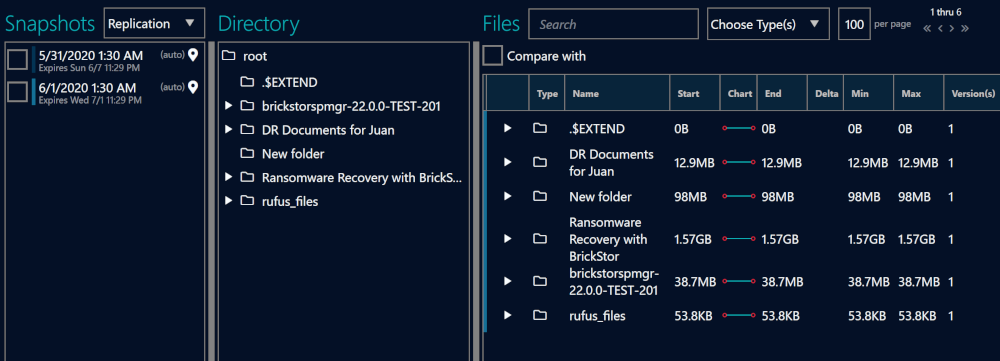1000x361 pixels.
Task: Expand DR Documents for Juan row in Files
Action: click(508, 163)
